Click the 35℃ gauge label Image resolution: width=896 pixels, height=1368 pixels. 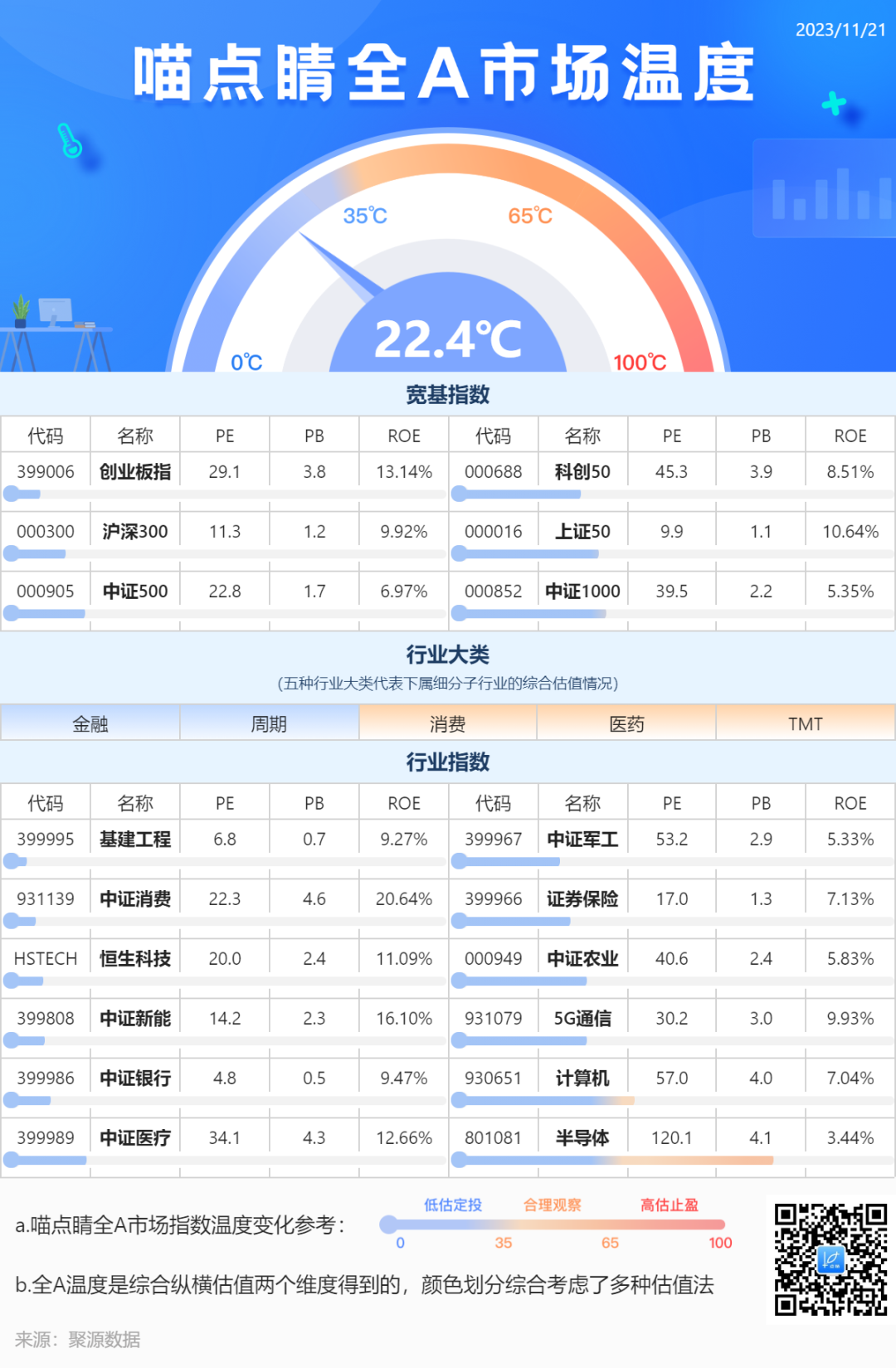point(365,216)
